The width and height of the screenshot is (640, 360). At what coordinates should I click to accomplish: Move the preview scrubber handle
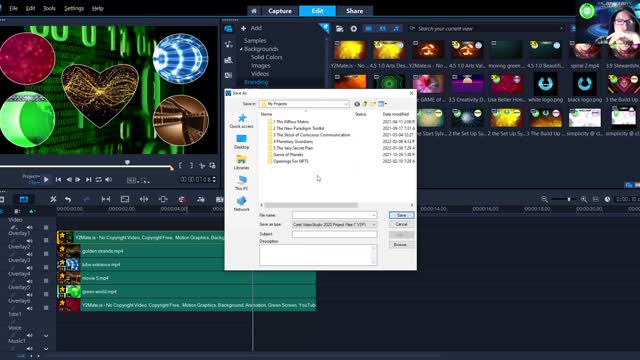127,162
